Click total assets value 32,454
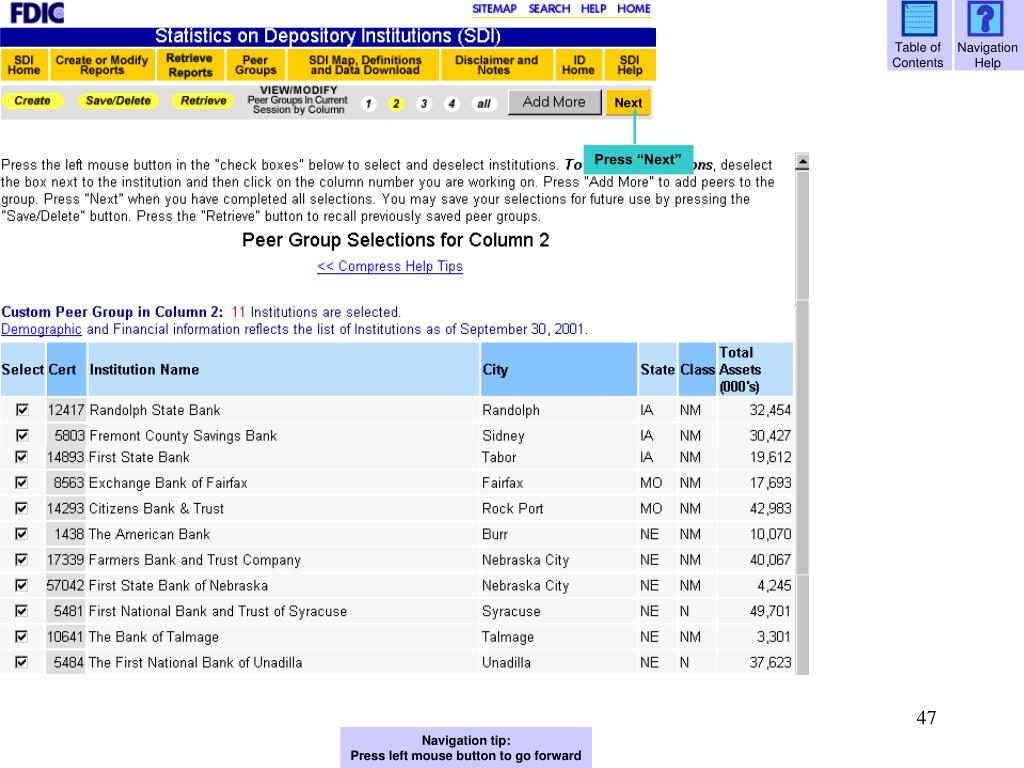This screenshot has width=1024, height=768. (x=770, y=410)
